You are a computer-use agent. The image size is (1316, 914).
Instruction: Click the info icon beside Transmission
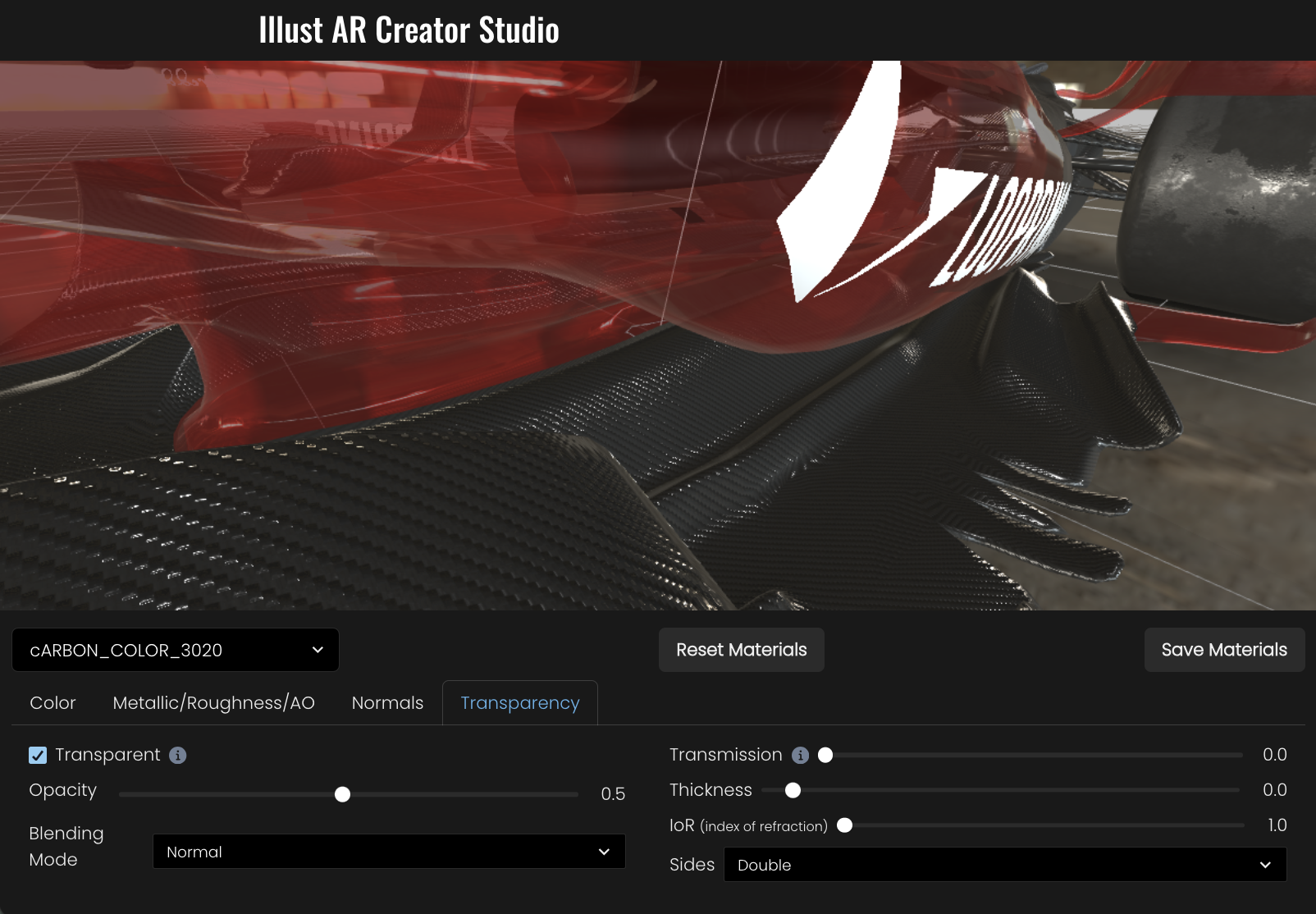coord(800,756)
